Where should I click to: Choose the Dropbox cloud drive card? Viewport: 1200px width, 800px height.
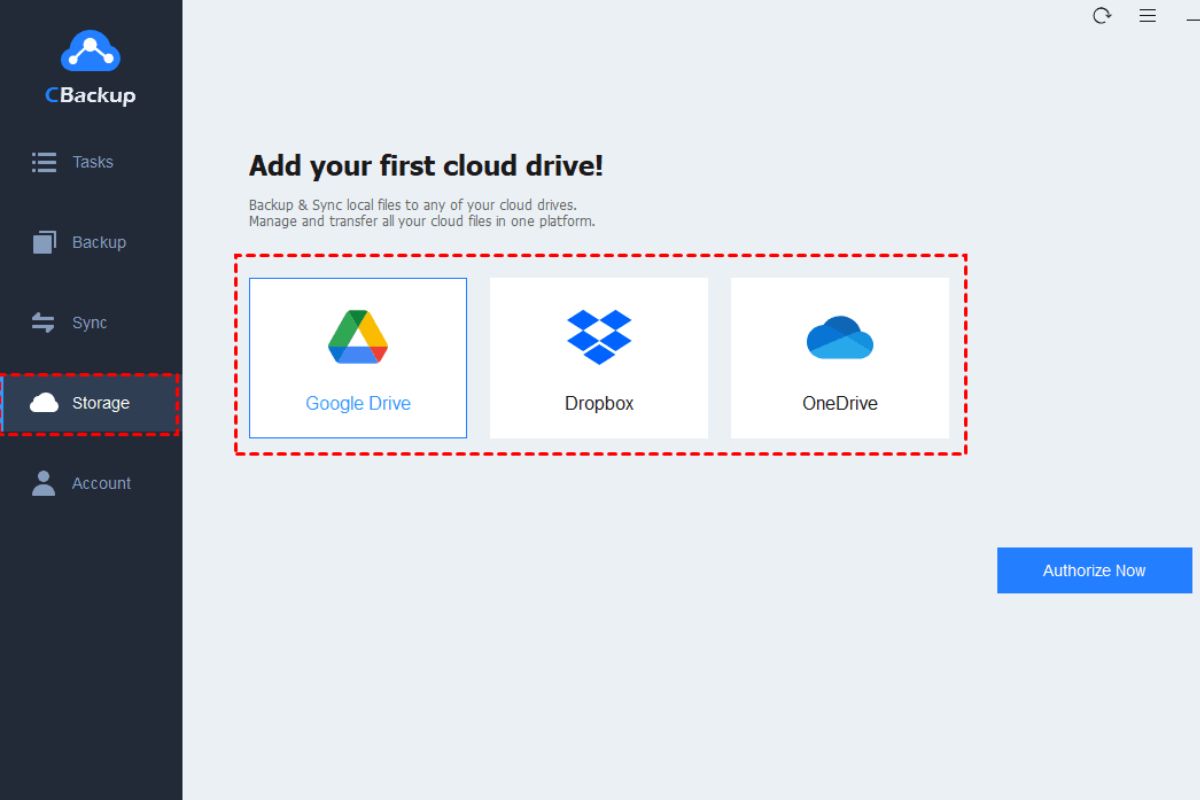pos(599,358)
